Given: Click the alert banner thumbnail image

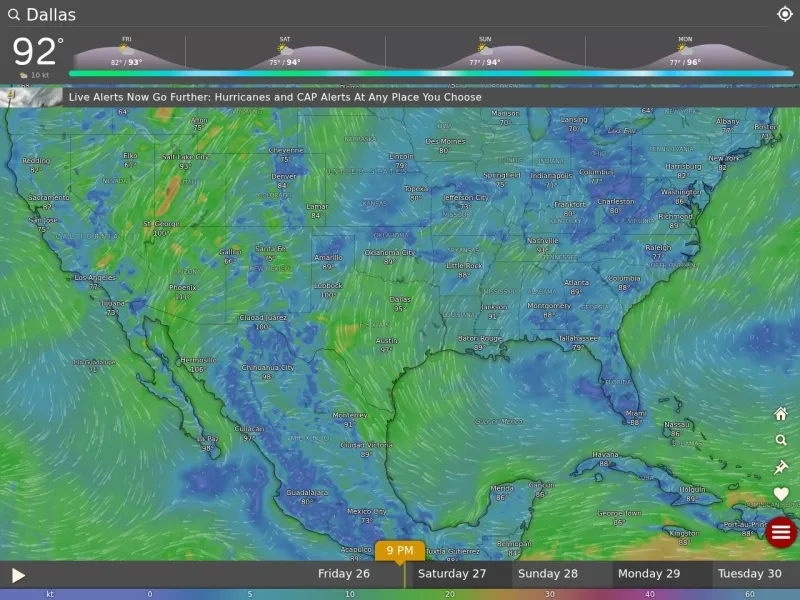Looking at the screenshot, I should pos(31,97).
